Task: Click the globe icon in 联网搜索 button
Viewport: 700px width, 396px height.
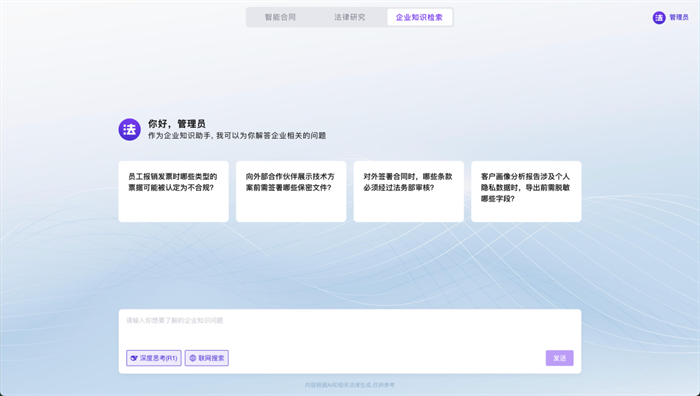Action: pos(193,358)
